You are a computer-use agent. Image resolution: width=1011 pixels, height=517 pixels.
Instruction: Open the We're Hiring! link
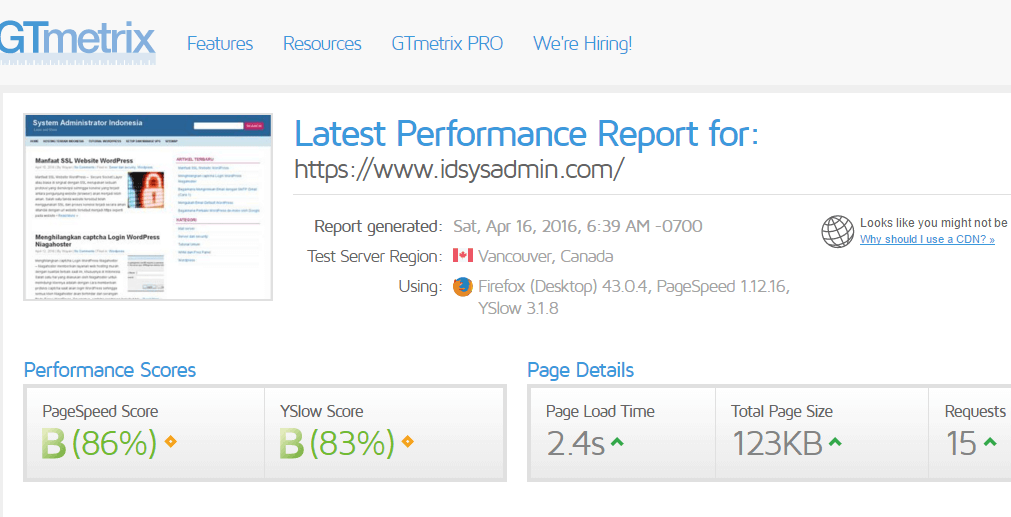coord(583,44)
